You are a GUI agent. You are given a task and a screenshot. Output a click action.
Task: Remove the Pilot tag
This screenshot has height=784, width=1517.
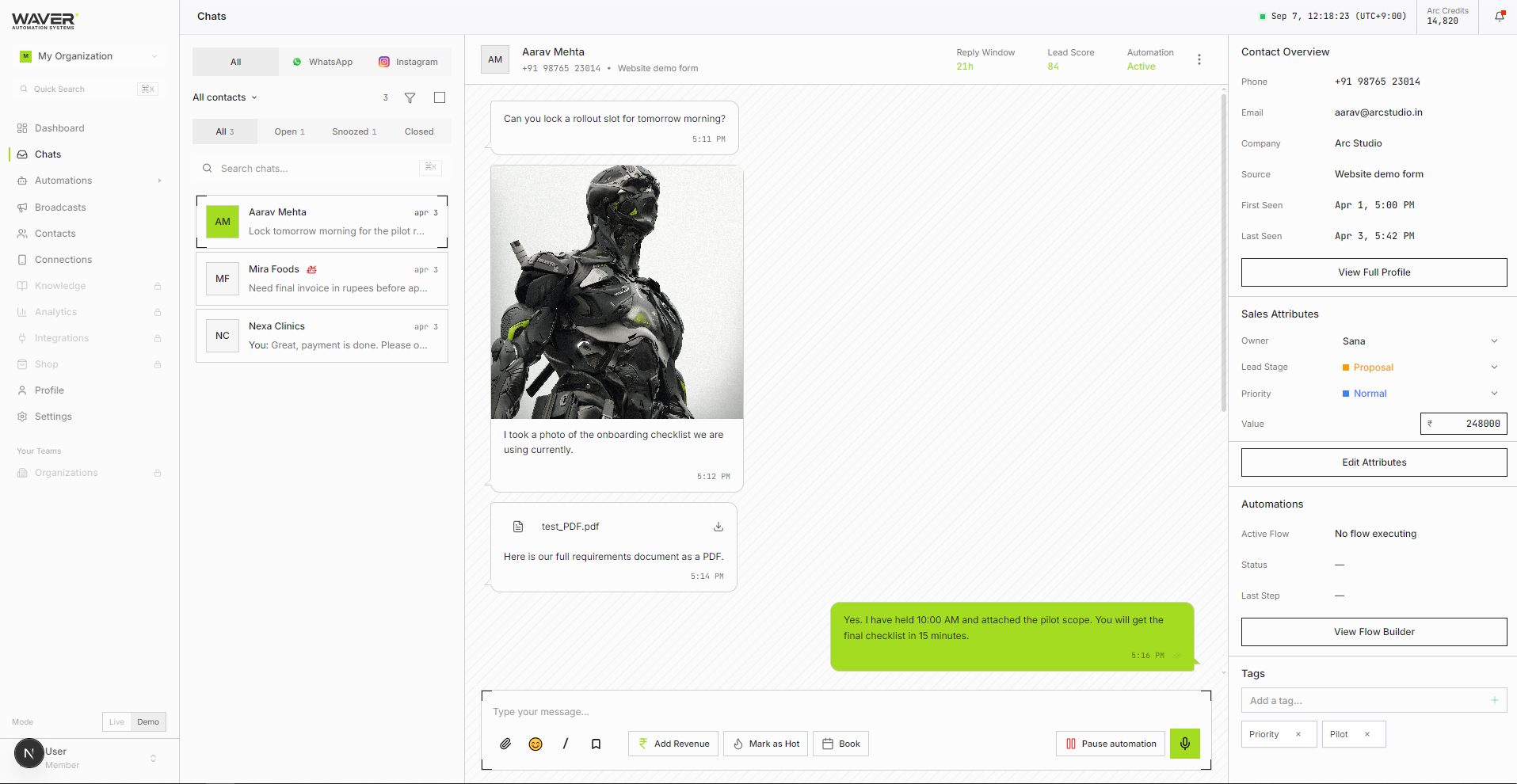tap(1367, 734)
